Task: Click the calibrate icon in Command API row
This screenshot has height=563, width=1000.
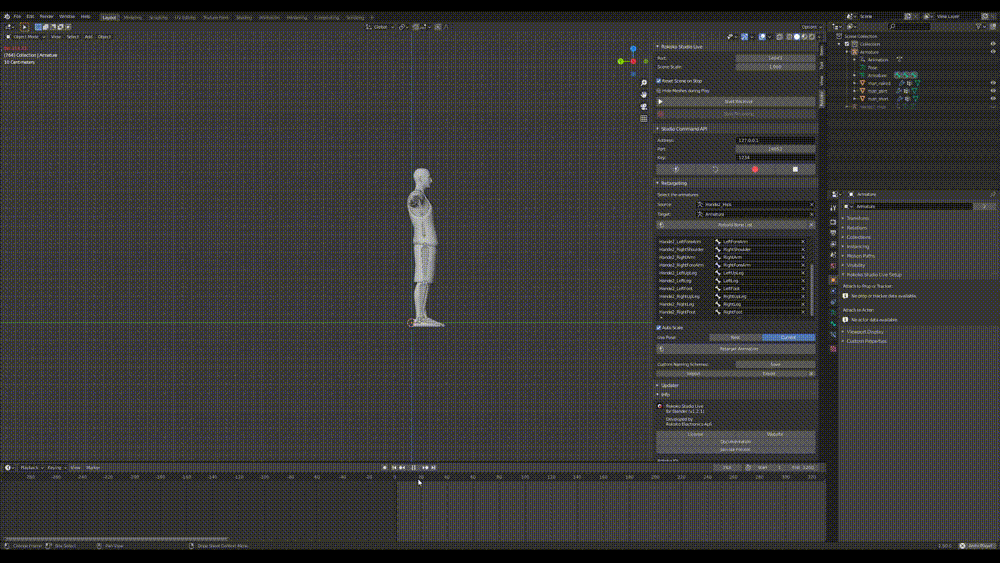Action: pos(676,170)
